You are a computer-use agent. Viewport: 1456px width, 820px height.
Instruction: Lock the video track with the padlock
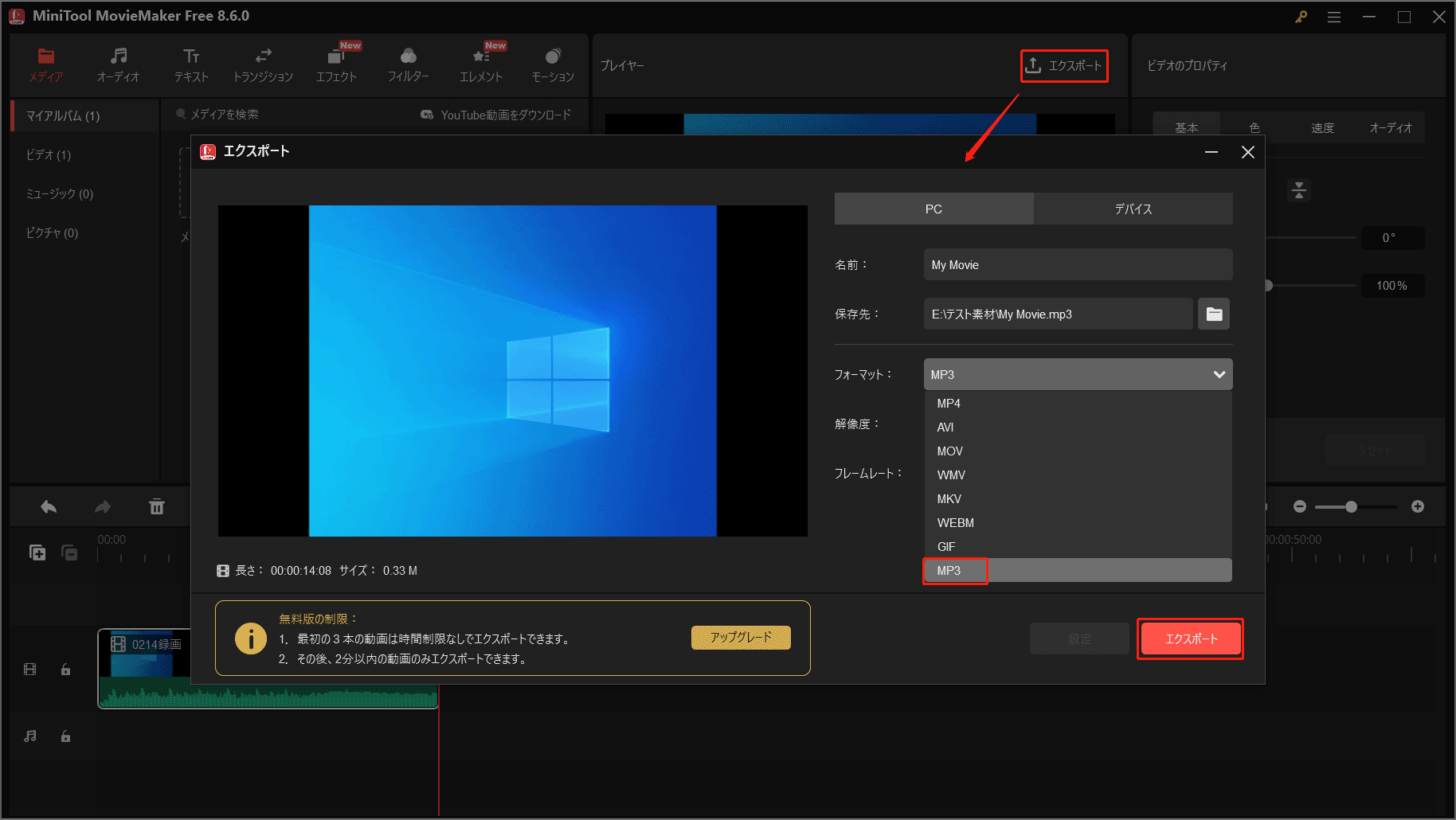point(65,670)
